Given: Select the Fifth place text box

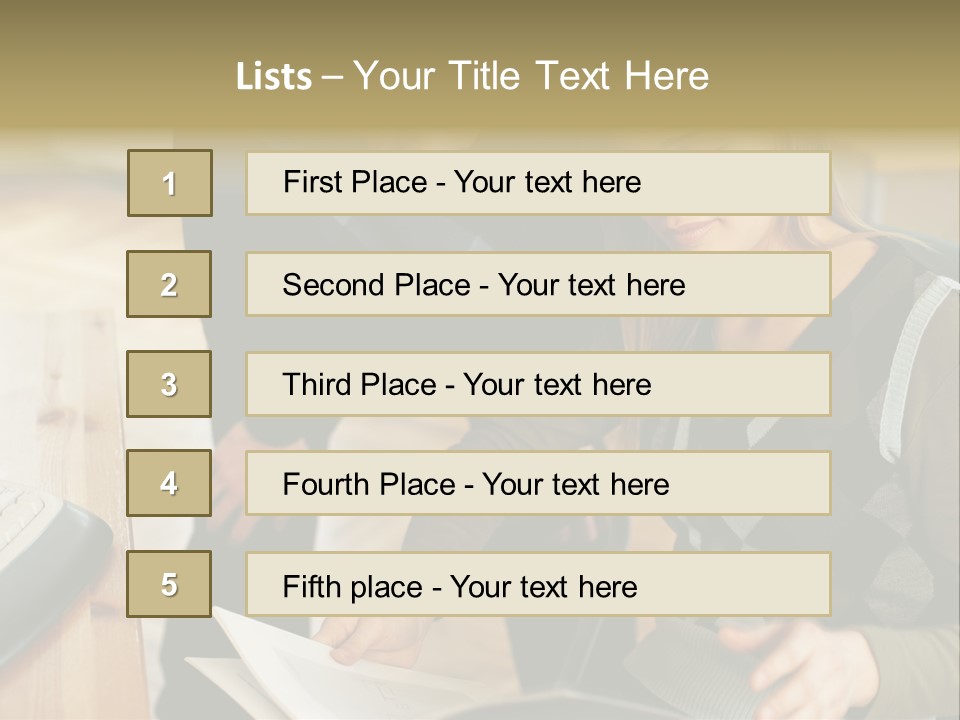Looking at the screenshot, I should point(538,584).
